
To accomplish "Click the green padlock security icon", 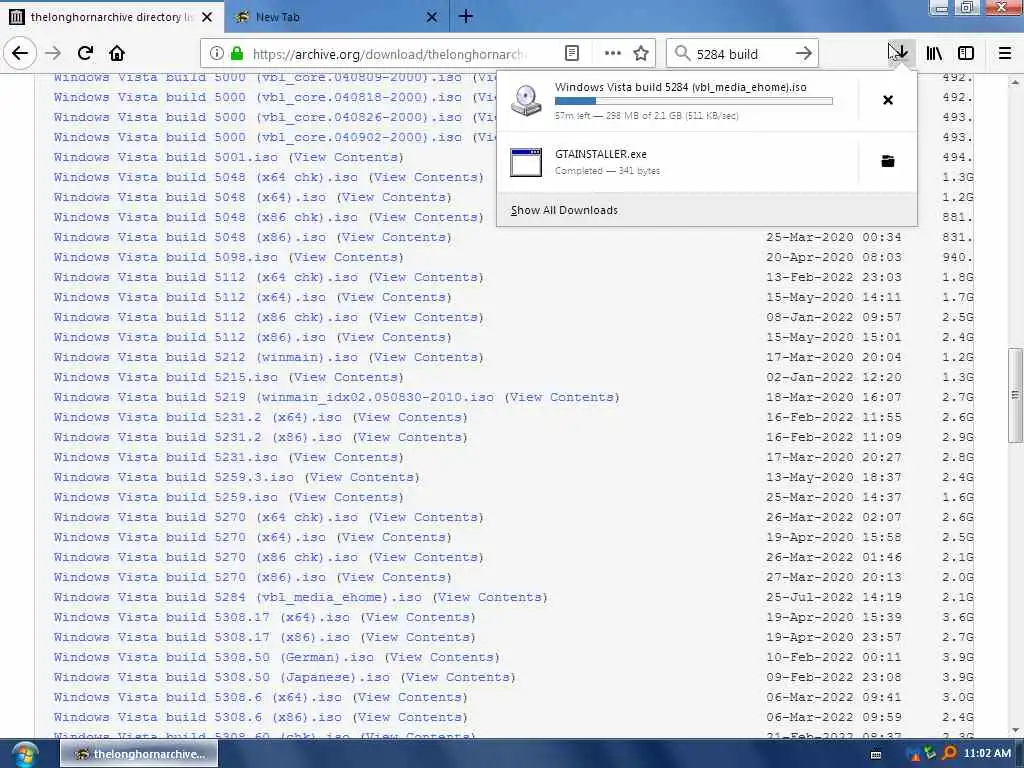I will tap(237, 54).
